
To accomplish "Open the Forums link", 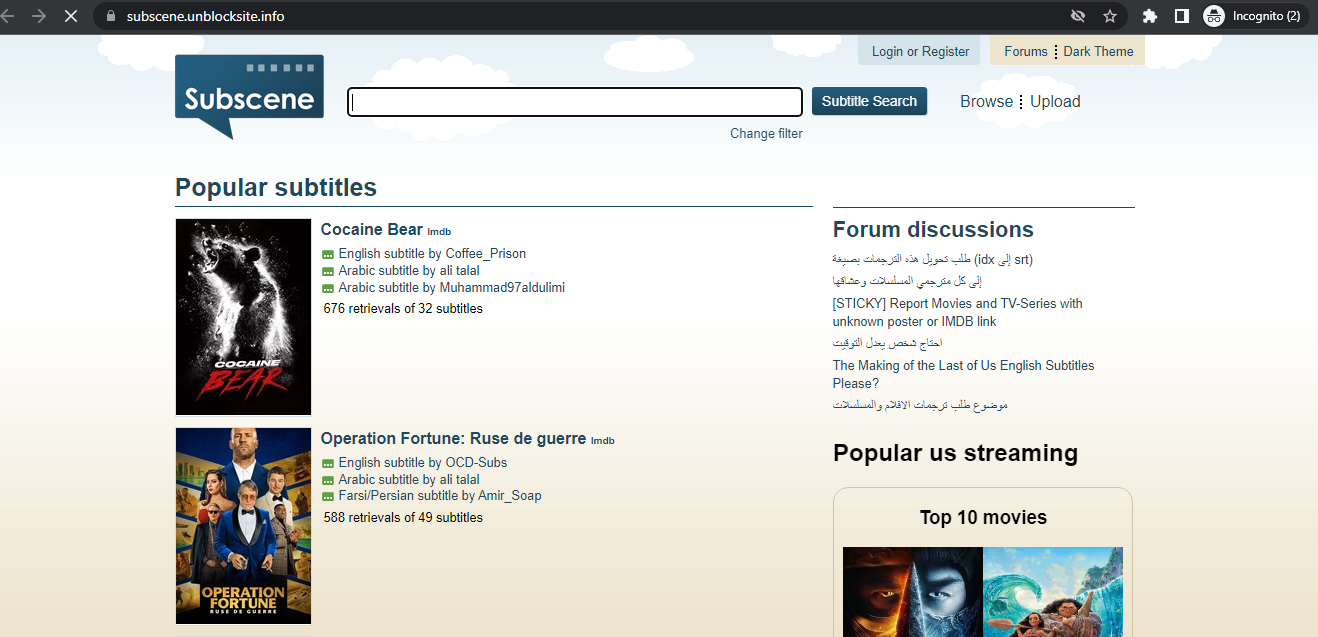I will pyautogui.click(x=1025, y=51).
